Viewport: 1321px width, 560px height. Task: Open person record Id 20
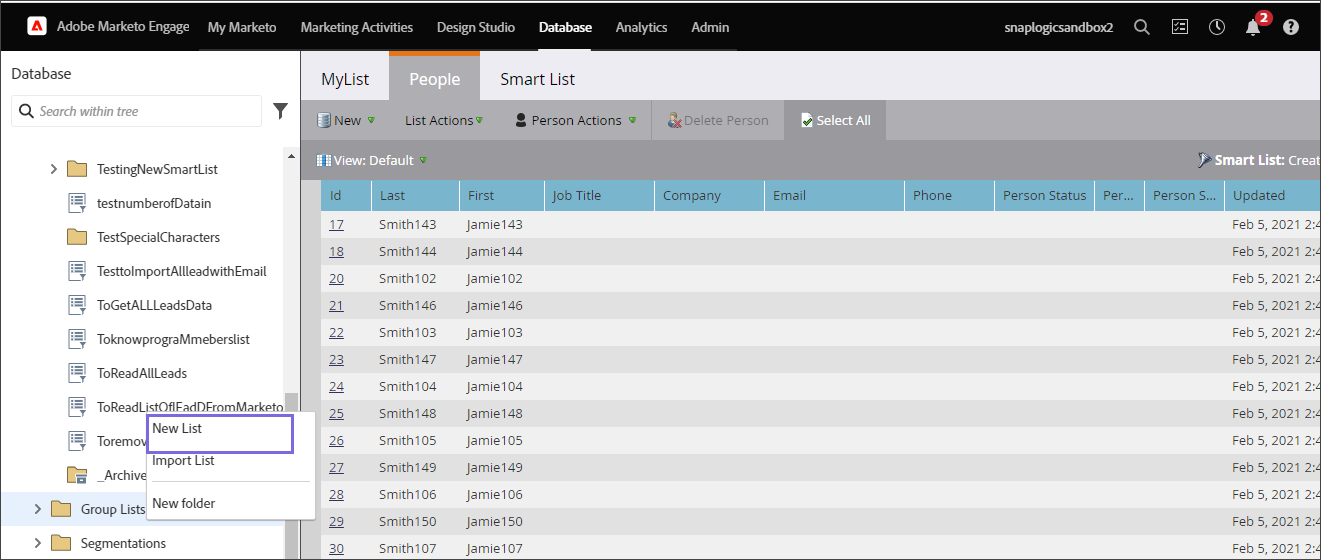(x=336, y=278)
